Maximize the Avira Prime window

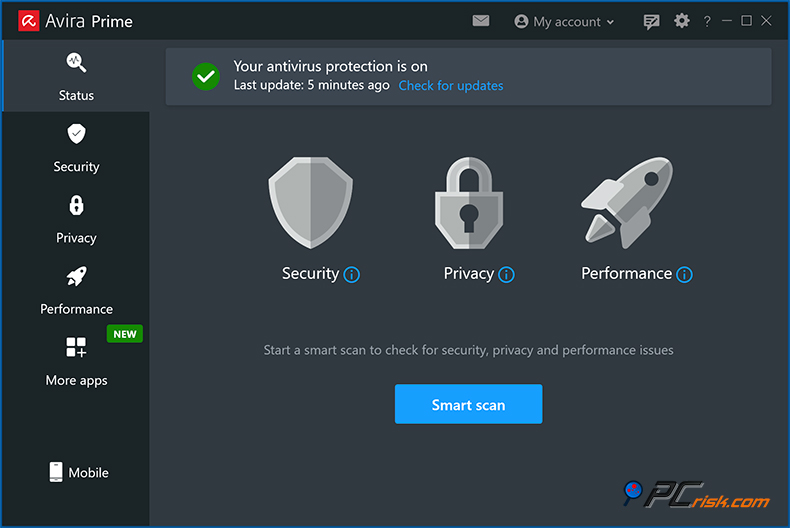pos(746,21)
